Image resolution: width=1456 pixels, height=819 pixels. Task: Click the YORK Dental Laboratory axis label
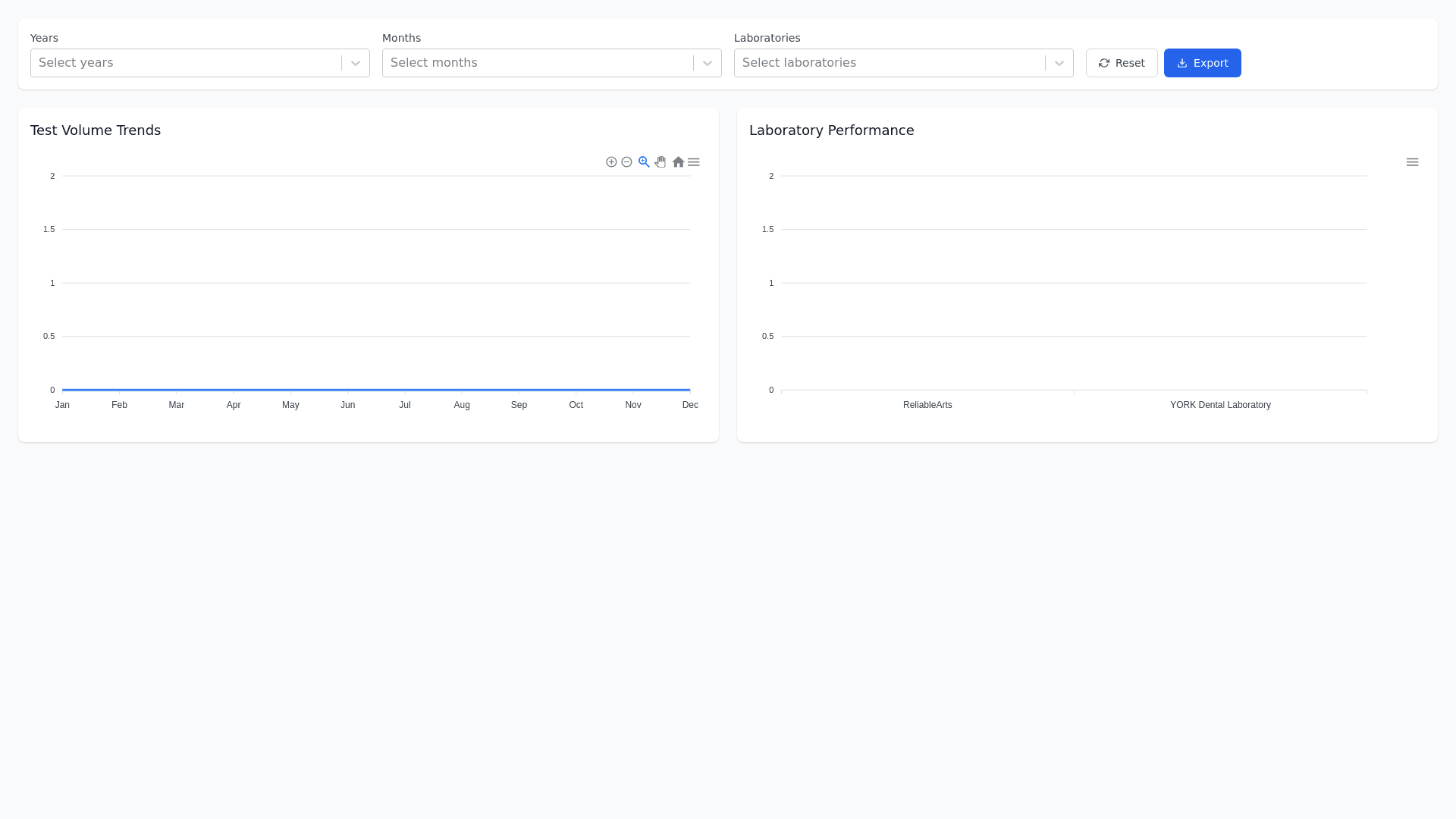[x=1220, y=405]
